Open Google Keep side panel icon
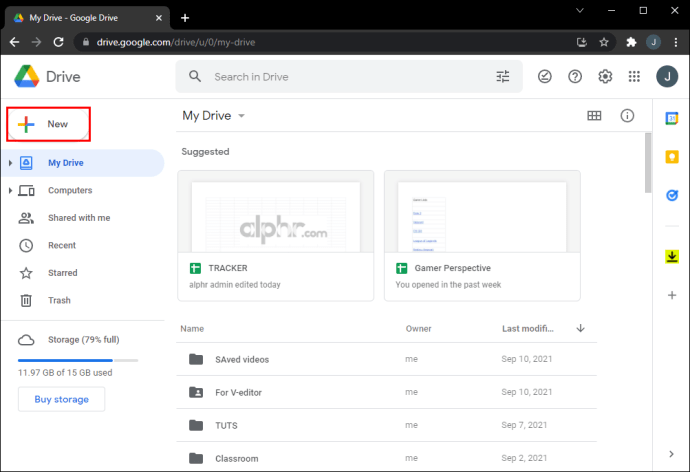Viewport: 690px width, 472px height. (x=672, y=157)
